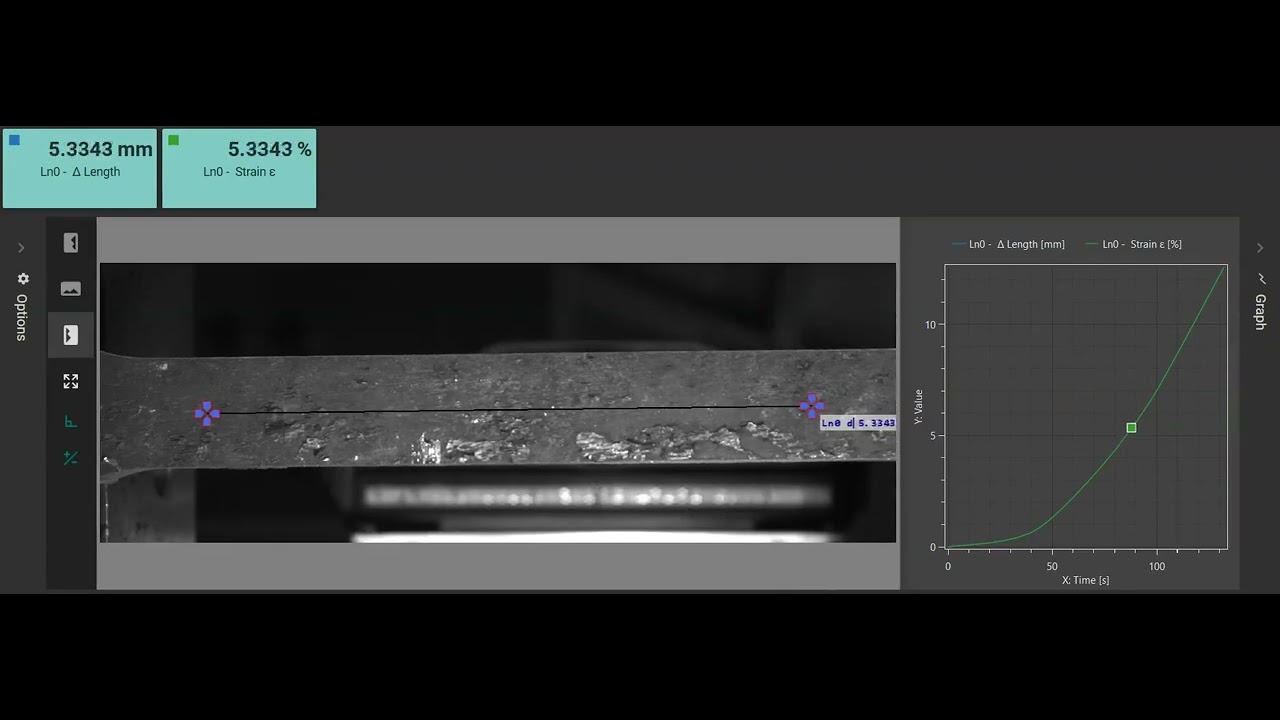The width and height of the screenshot is (1280, 720).
Task: Select the teal axis/coordinate system icon
Action: pyautogui.click(x=71, y=421)
